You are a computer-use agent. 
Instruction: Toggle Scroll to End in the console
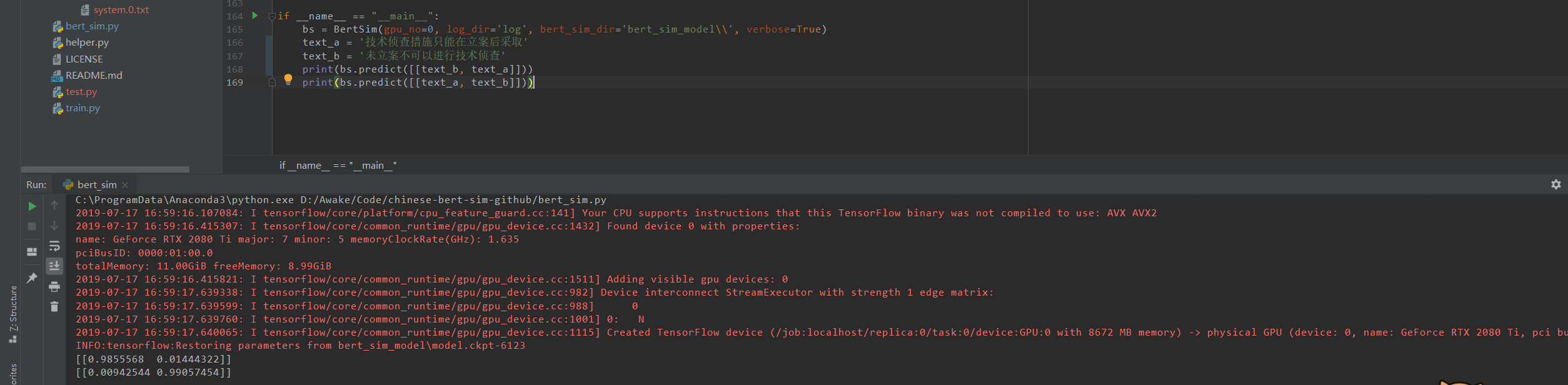tap(54, 266)
